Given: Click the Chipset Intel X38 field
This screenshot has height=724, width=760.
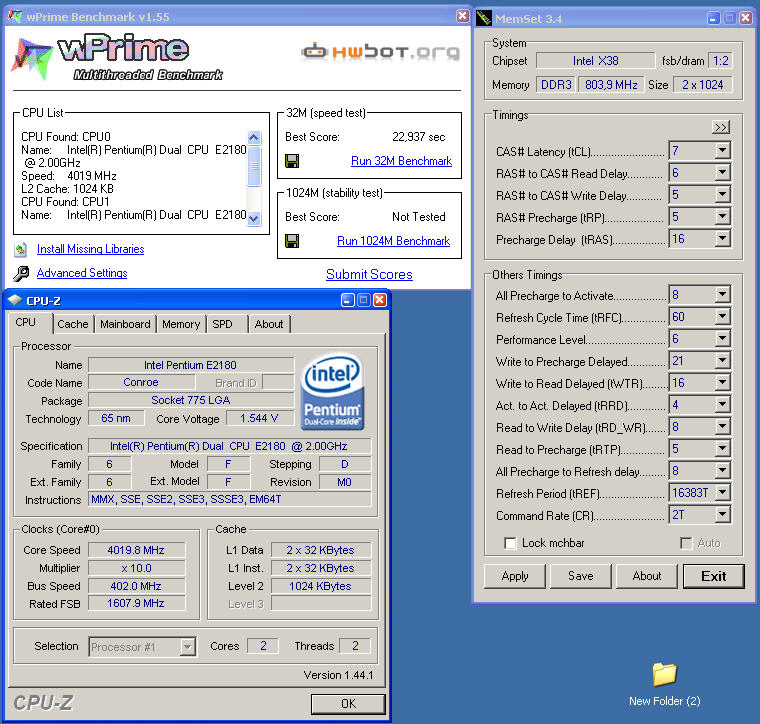Looking at the screenshot, I should 596,61.
